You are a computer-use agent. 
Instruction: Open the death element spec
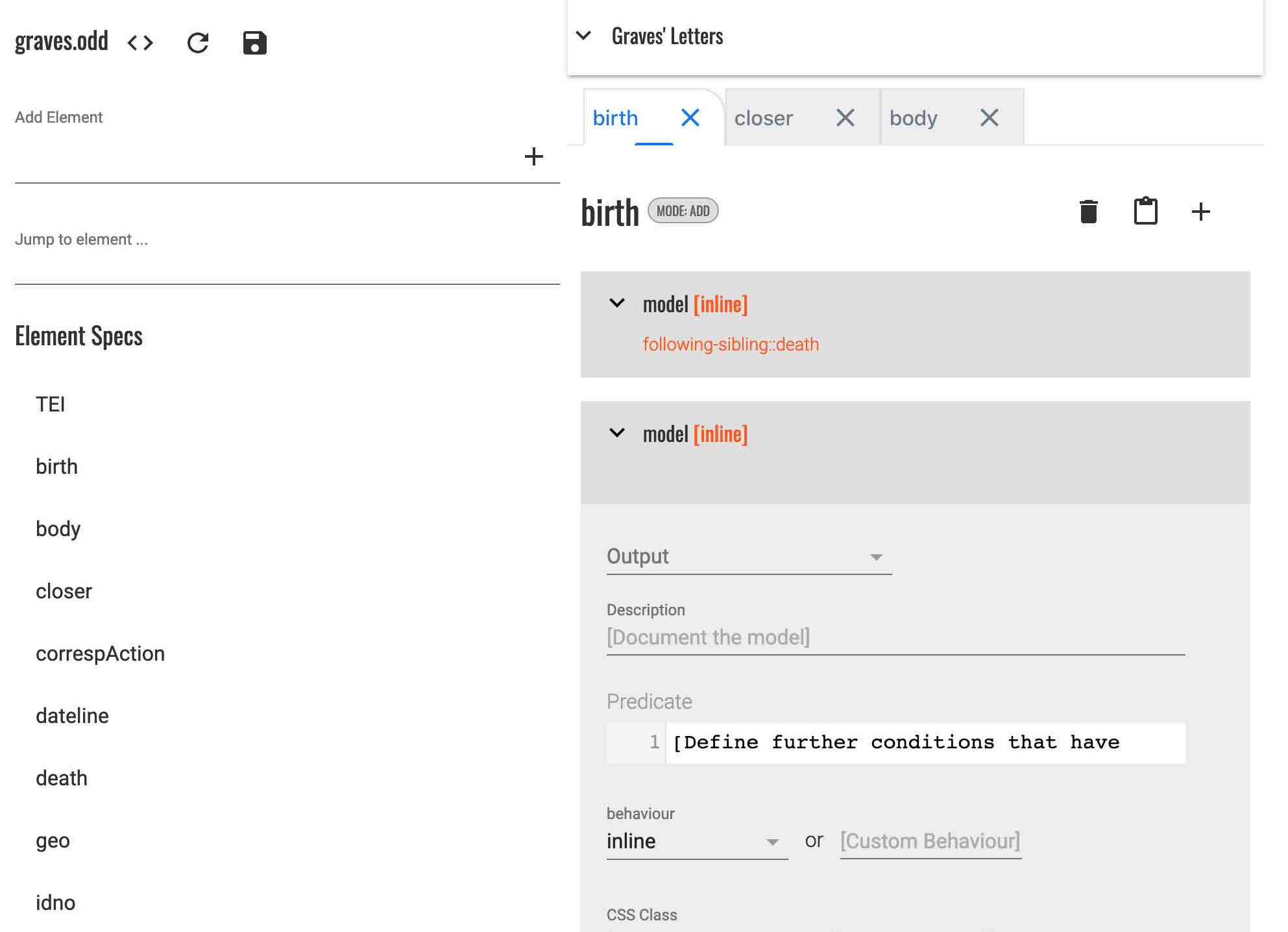62,778
